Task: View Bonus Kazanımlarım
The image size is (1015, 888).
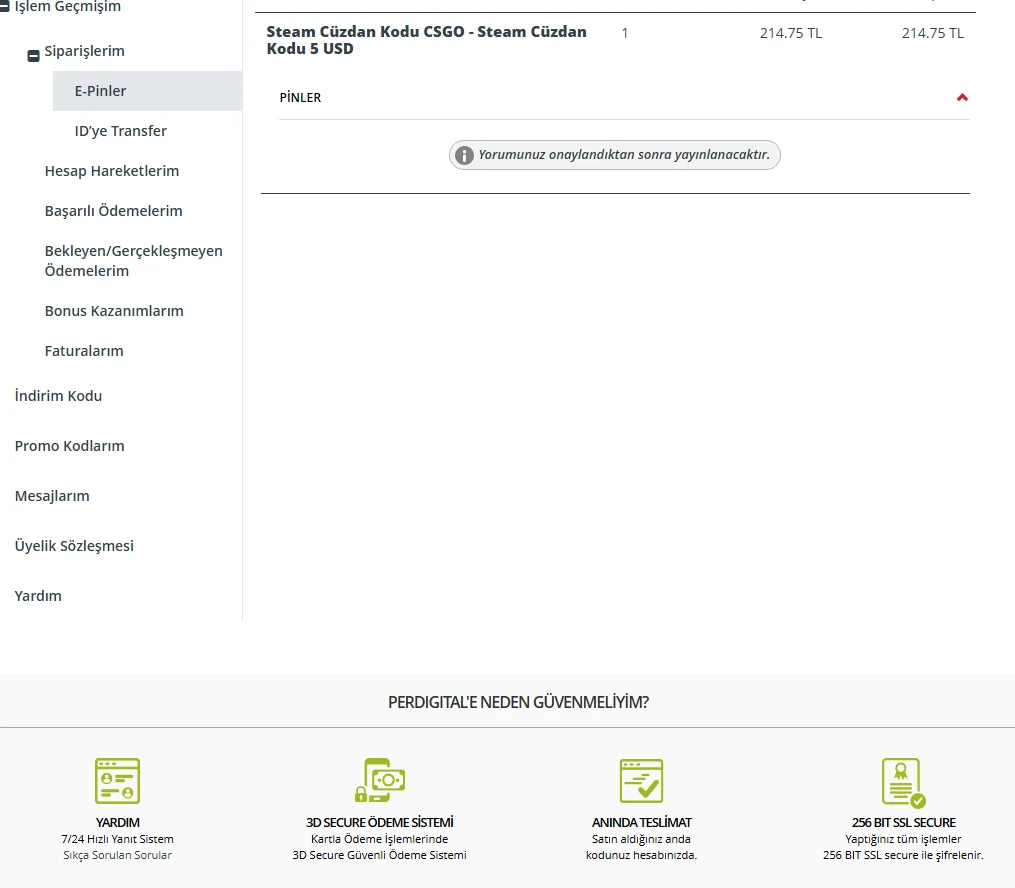Action: (x=114, y=311)
